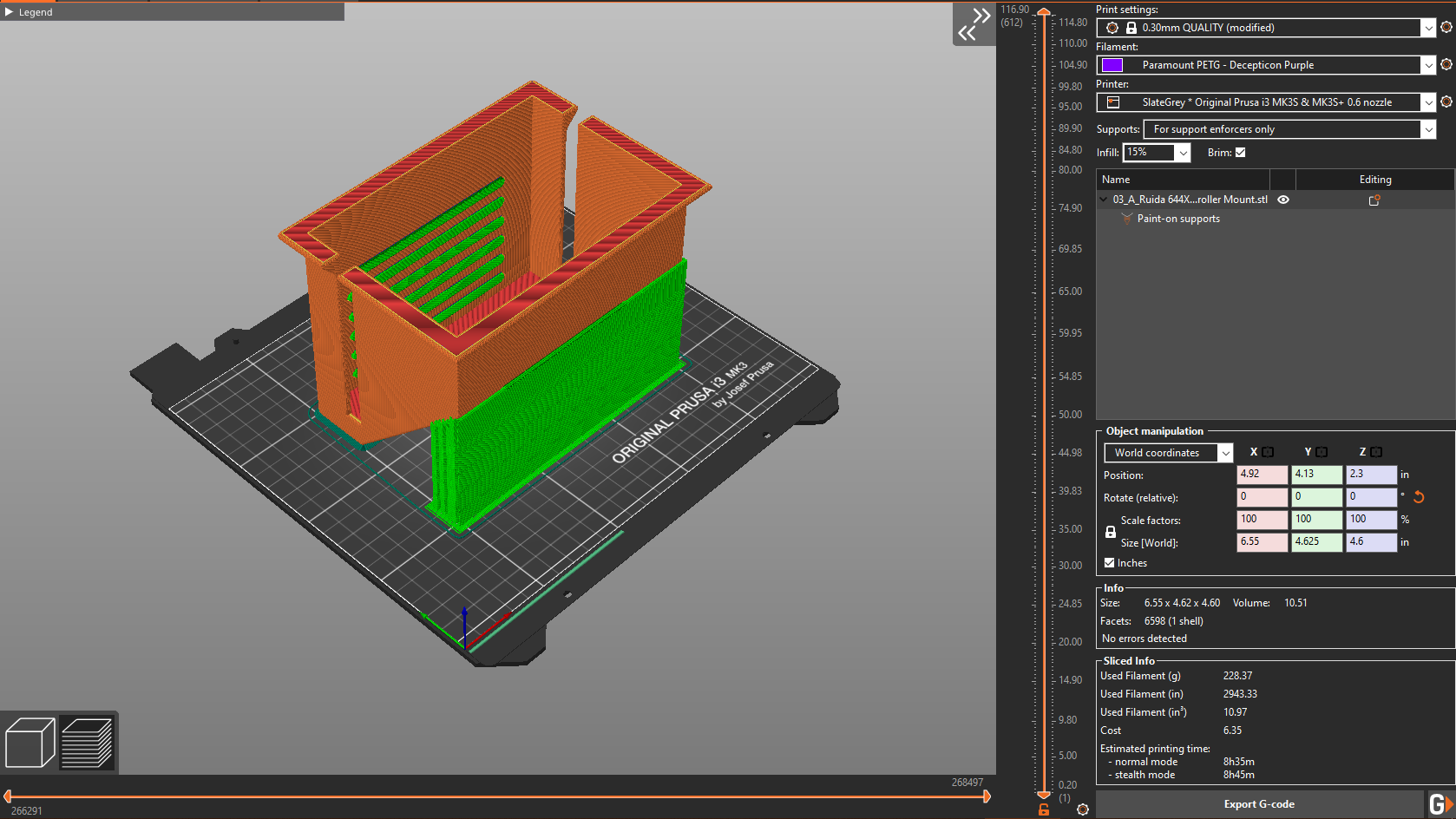
Task: Reset rotation with the orange arrow
Action: (x=1419, y=497)
